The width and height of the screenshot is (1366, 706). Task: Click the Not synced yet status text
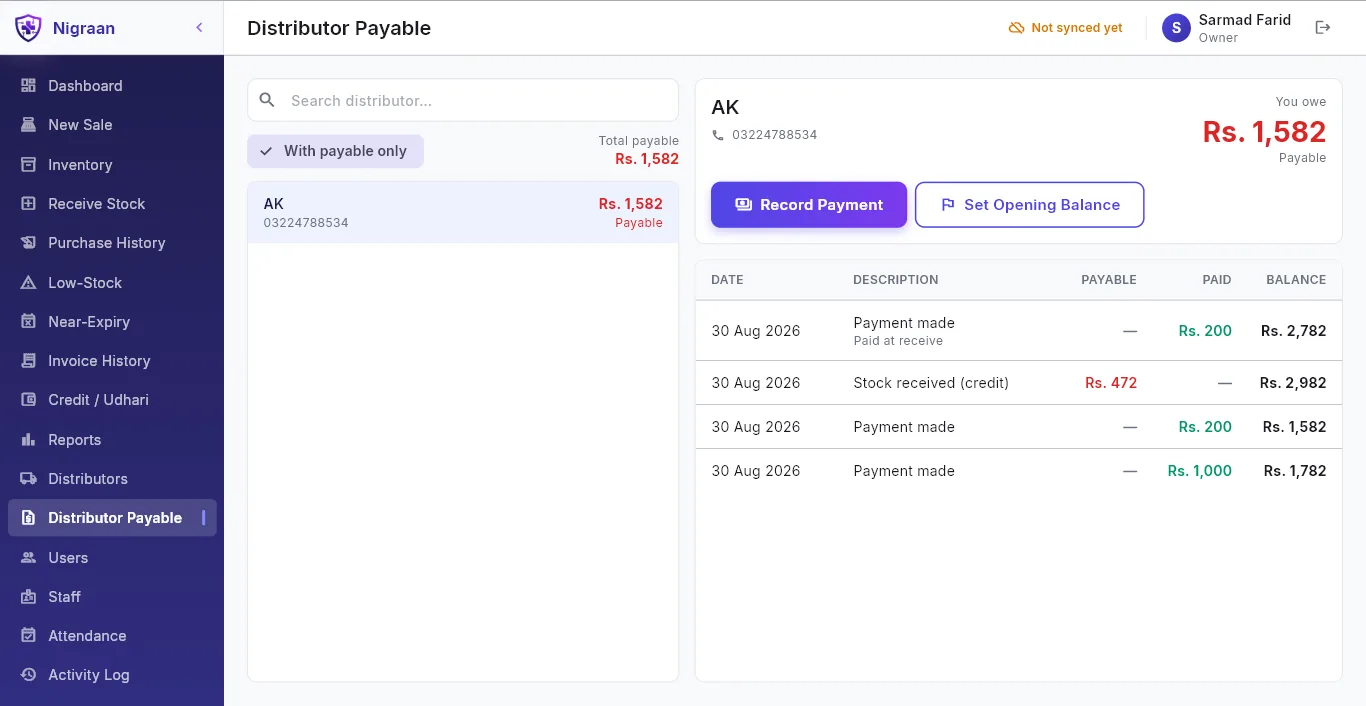(x=1077, y=28)
